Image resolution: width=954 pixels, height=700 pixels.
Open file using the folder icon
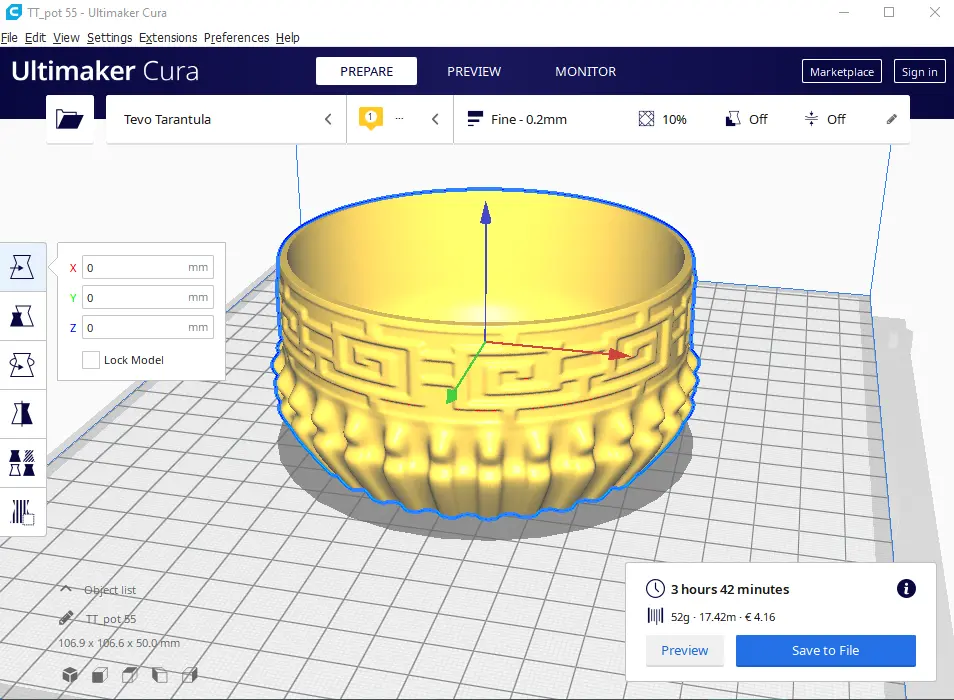point(69,119)
